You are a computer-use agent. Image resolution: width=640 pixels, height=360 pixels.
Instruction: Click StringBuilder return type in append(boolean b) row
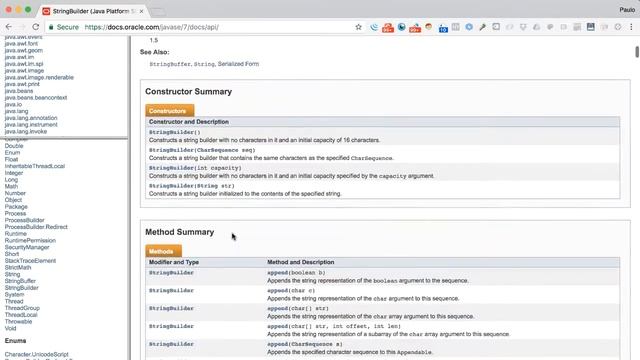171,273
